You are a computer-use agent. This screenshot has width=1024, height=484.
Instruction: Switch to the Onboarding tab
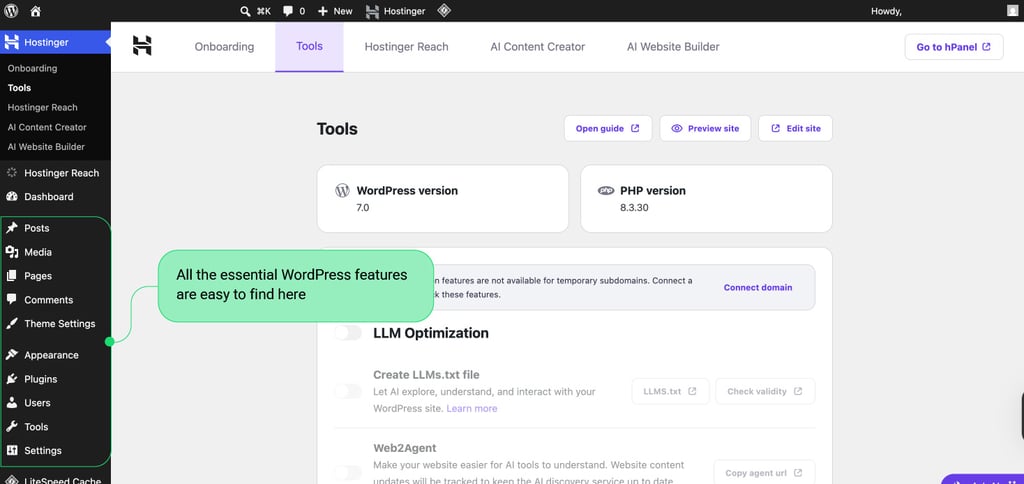click(x=224, y=47)
